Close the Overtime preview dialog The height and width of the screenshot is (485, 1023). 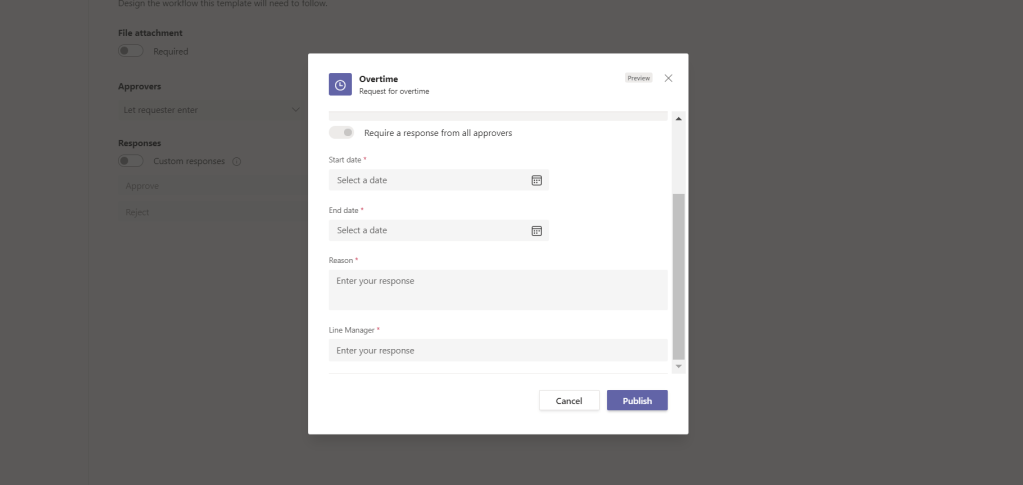coord(668,78)
